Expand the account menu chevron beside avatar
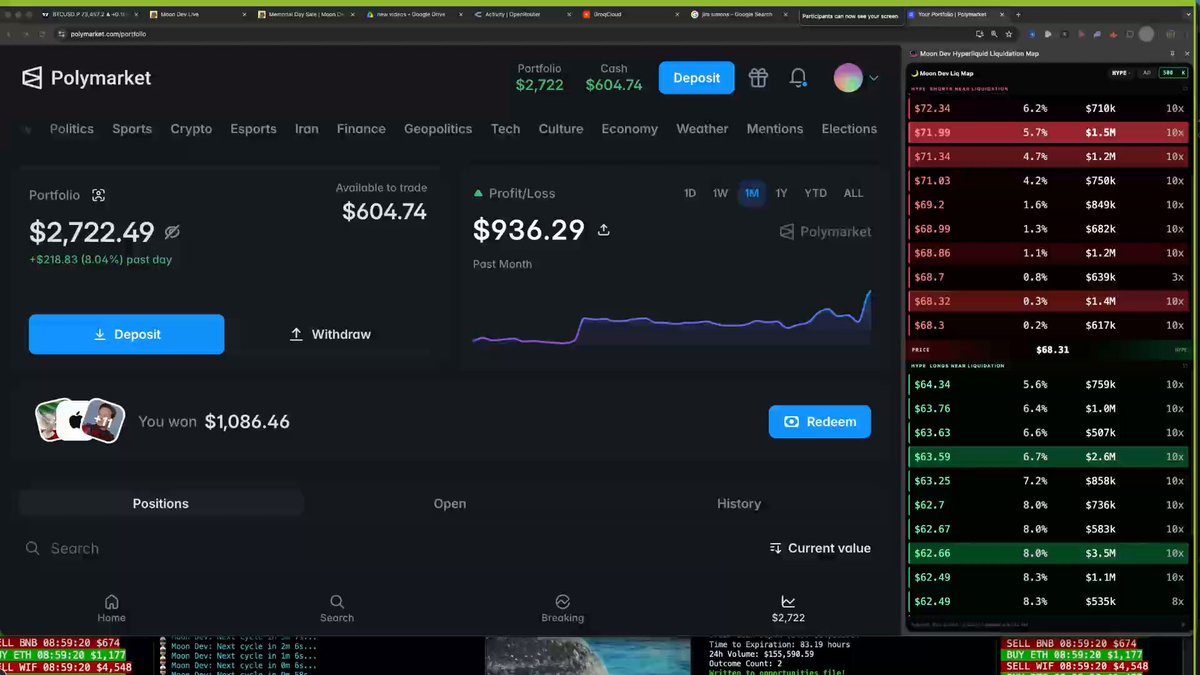 (874, 78)
